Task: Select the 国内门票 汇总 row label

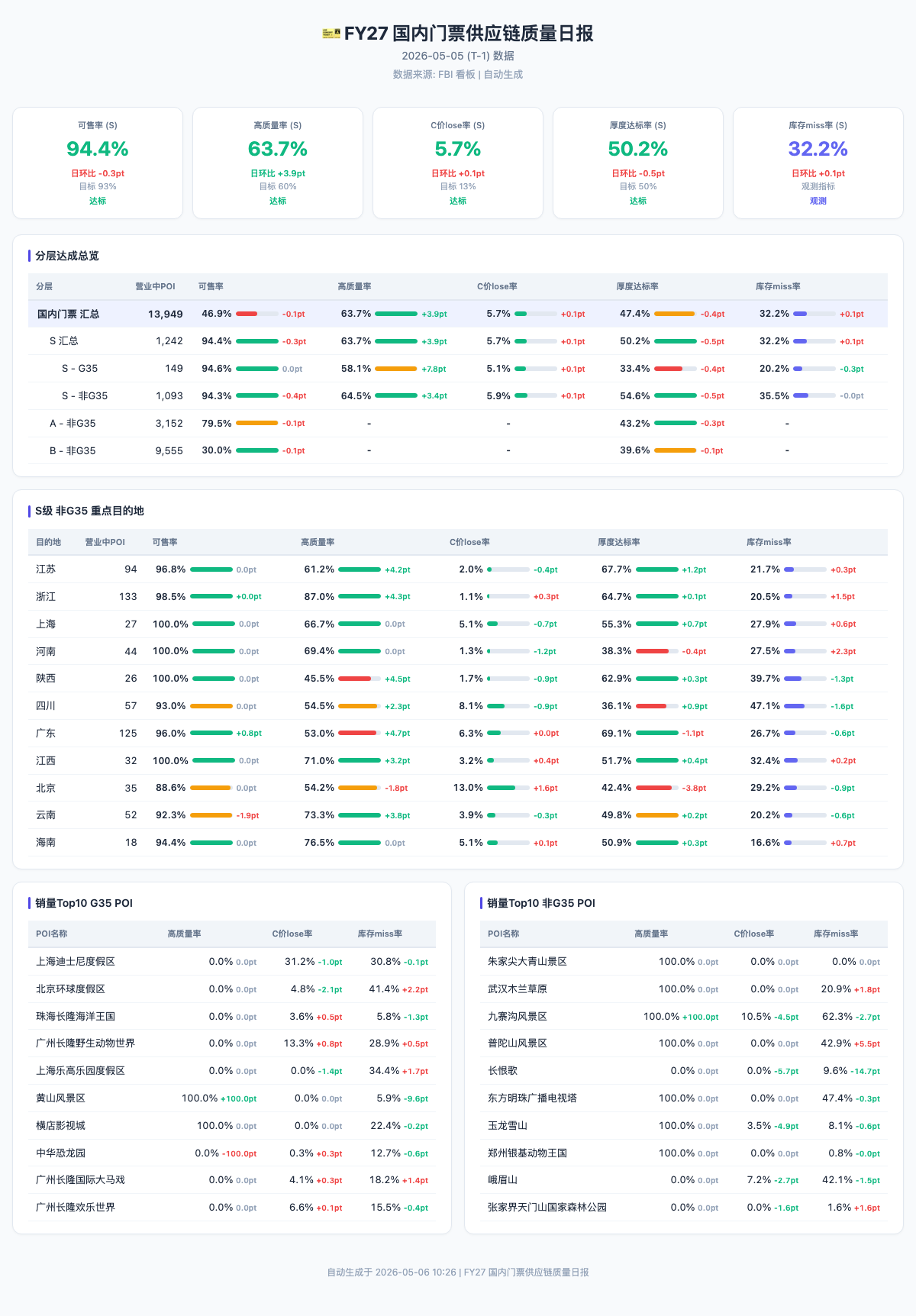Action: click(69, 314)
